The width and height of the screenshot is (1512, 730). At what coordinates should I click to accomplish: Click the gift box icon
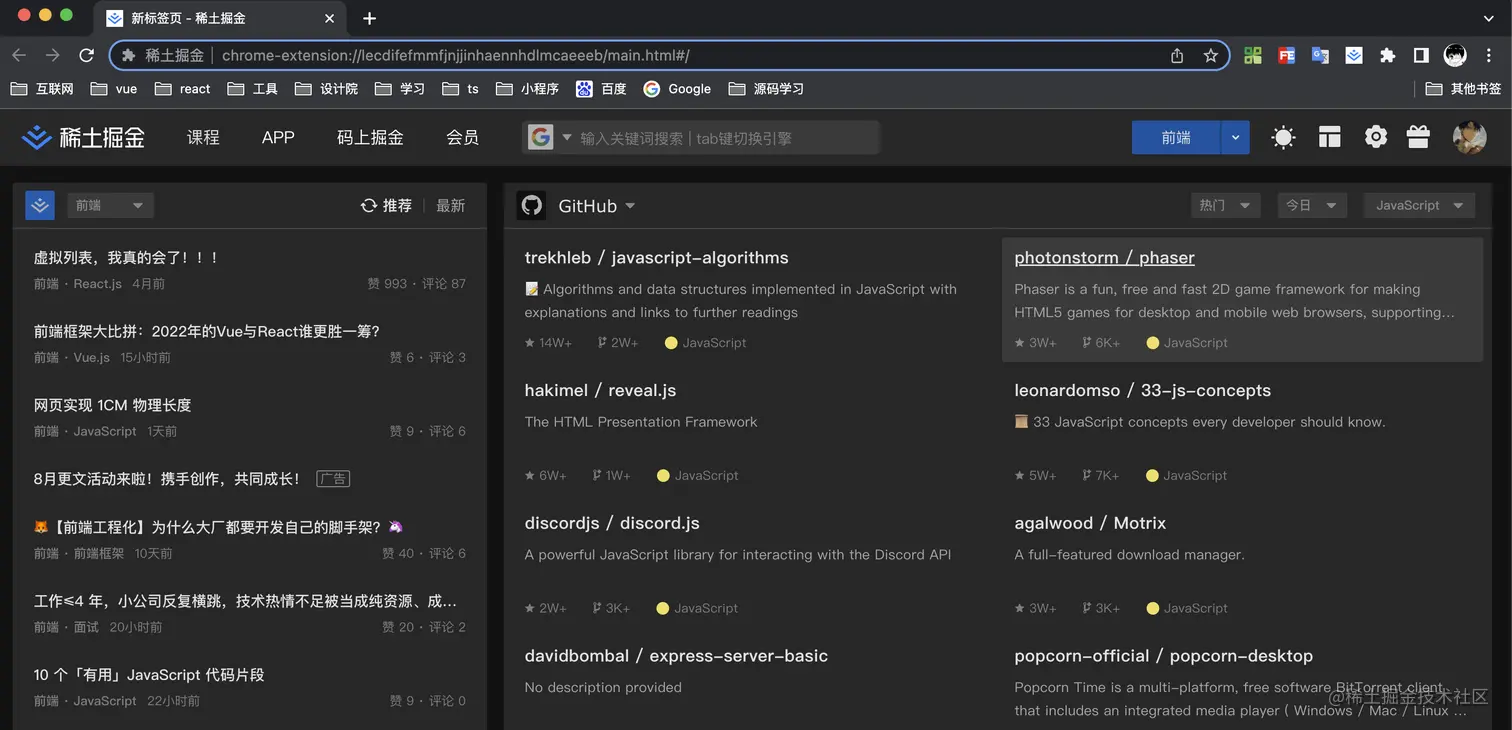tap(1418, 137)
